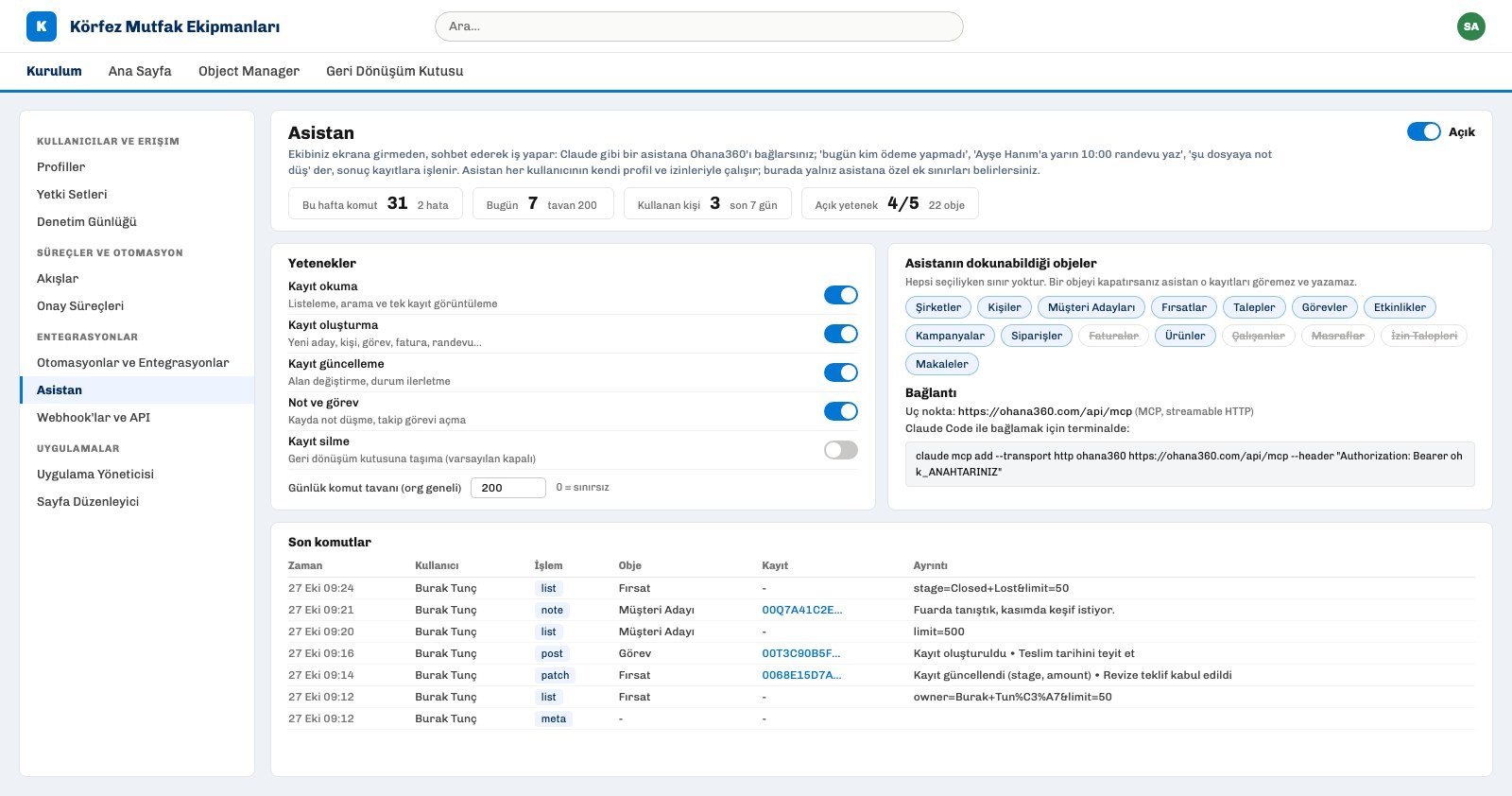
Task: Open record link 0068E15D7A
Action: 801,675
